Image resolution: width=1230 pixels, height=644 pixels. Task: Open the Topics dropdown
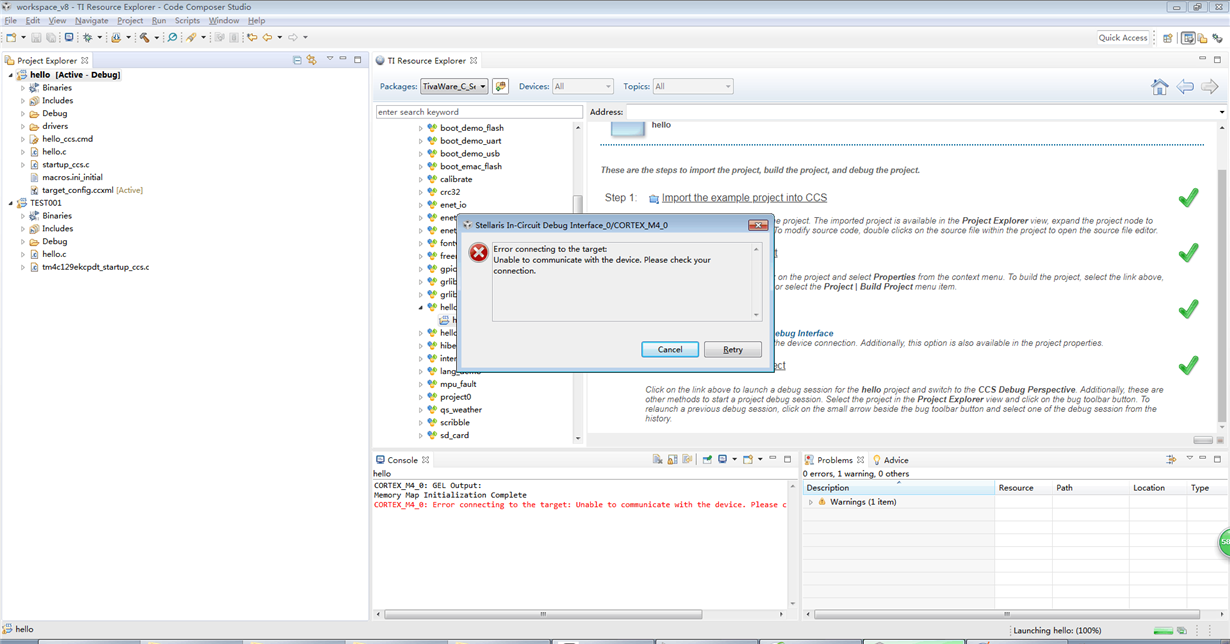pos(693,87)
